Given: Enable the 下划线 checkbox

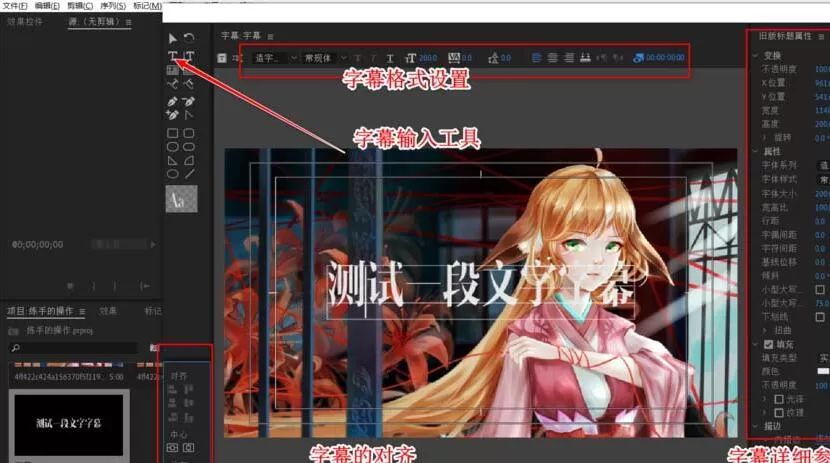Looking at the screenshot, I should point(820,317).
